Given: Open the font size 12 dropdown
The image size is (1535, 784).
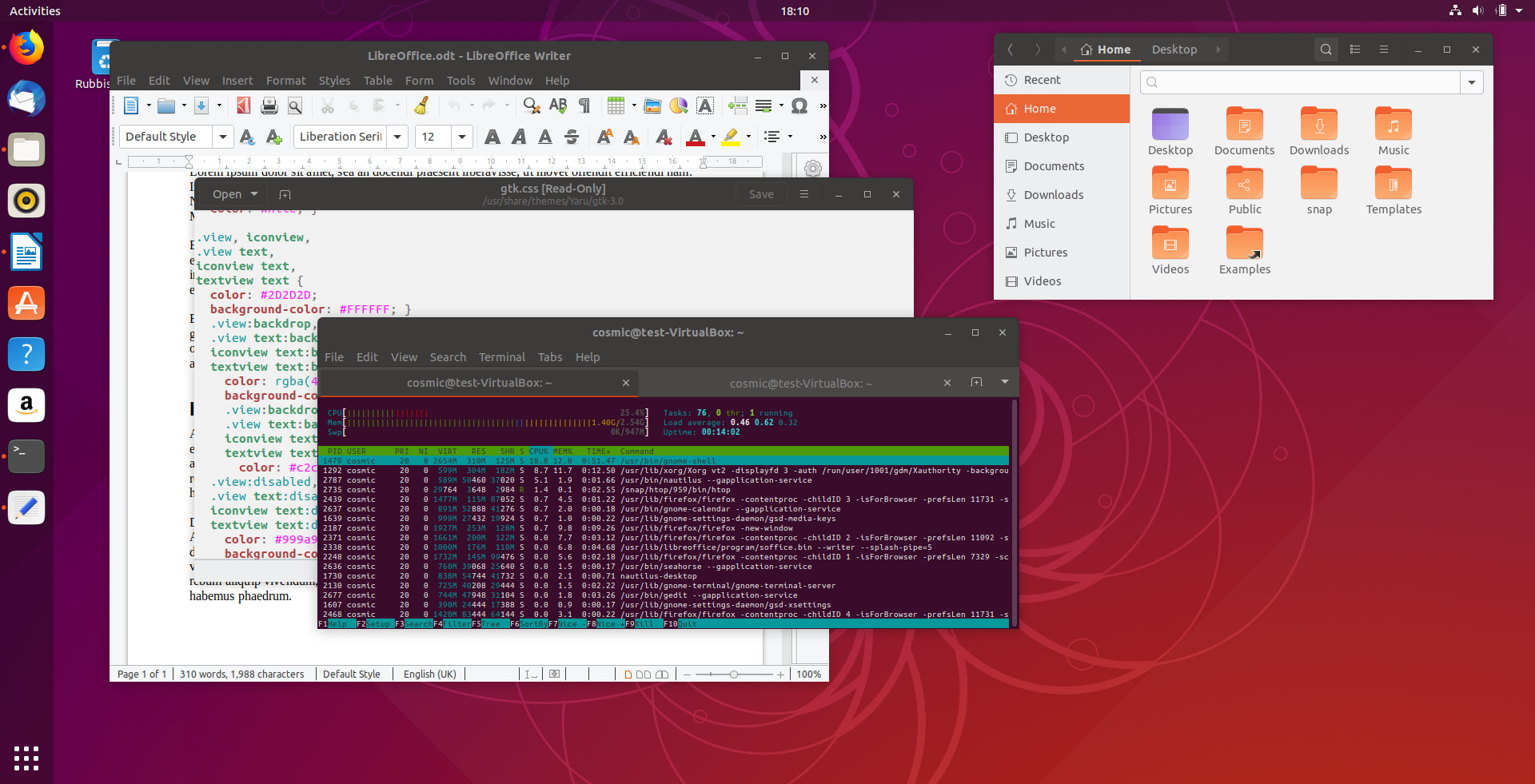Looking at the screenshot, I should [462, 137].
